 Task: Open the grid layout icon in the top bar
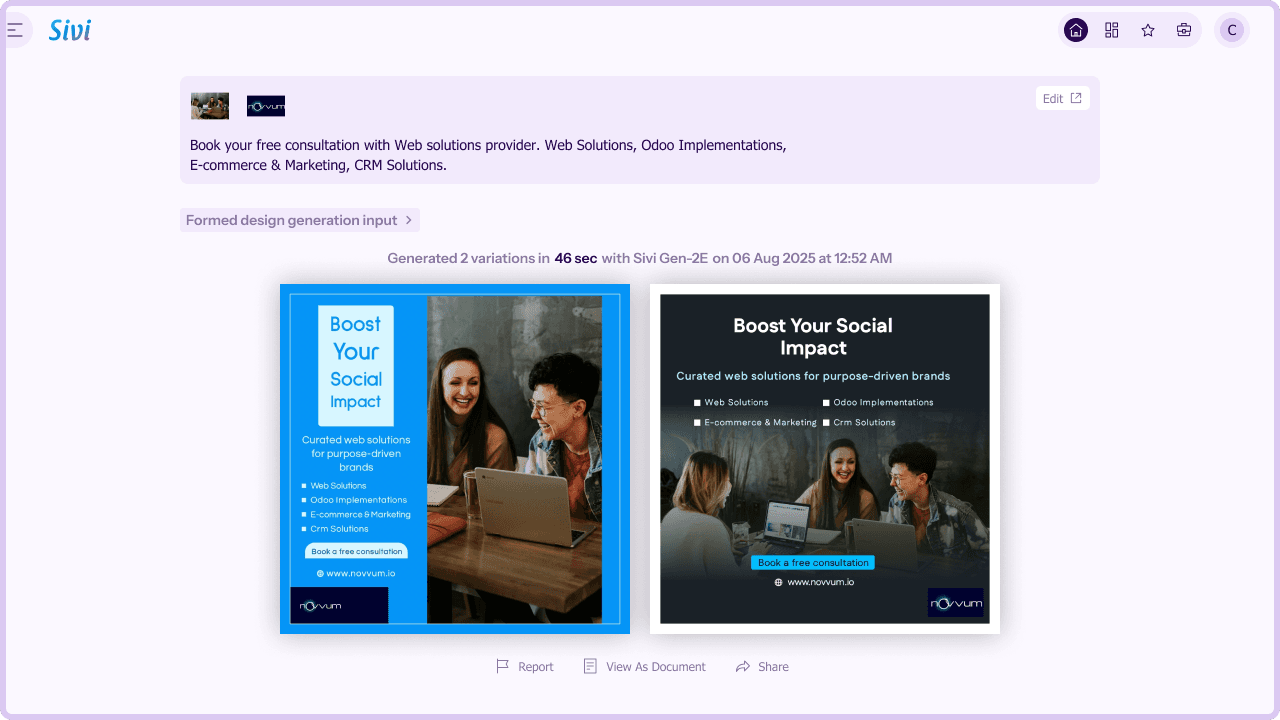[x=1112, y=30]
